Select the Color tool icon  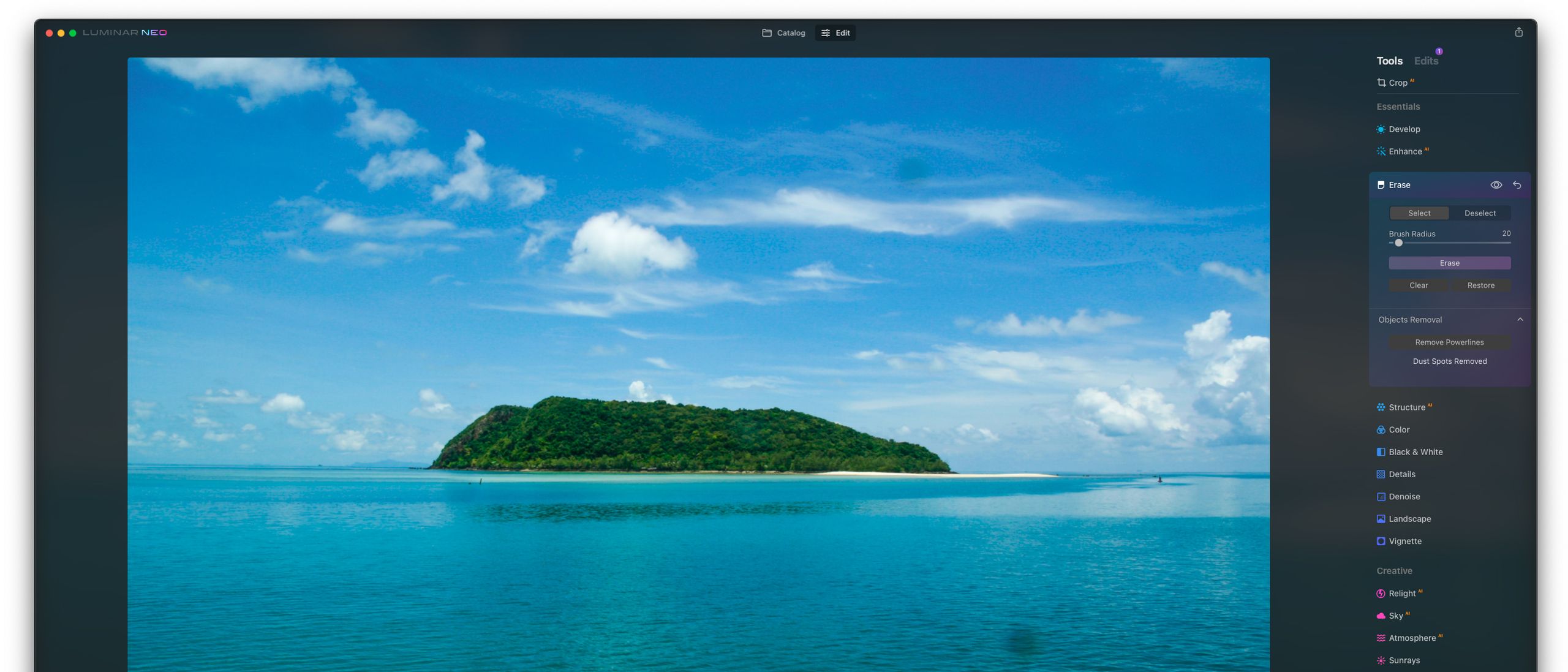click(x=1381, y=430)
